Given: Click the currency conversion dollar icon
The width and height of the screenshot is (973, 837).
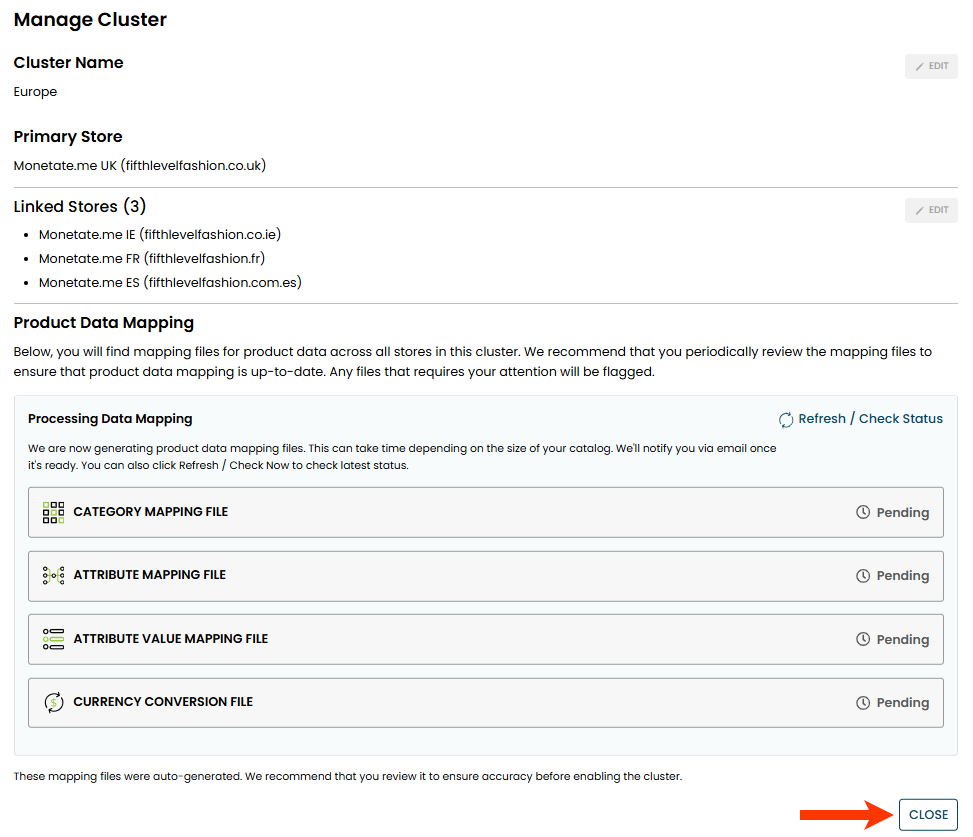Looking at the screenshot, I should (x=53, y=702).
